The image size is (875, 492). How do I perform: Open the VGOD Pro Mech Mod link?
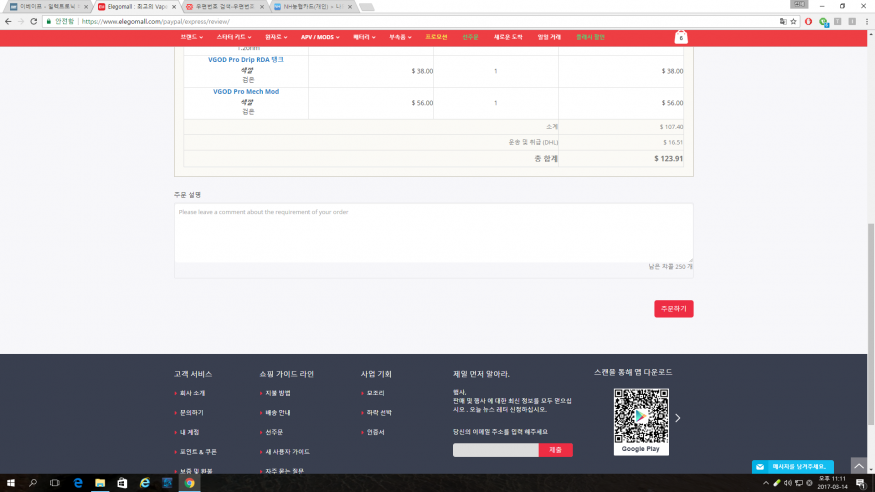pos(246,92)
